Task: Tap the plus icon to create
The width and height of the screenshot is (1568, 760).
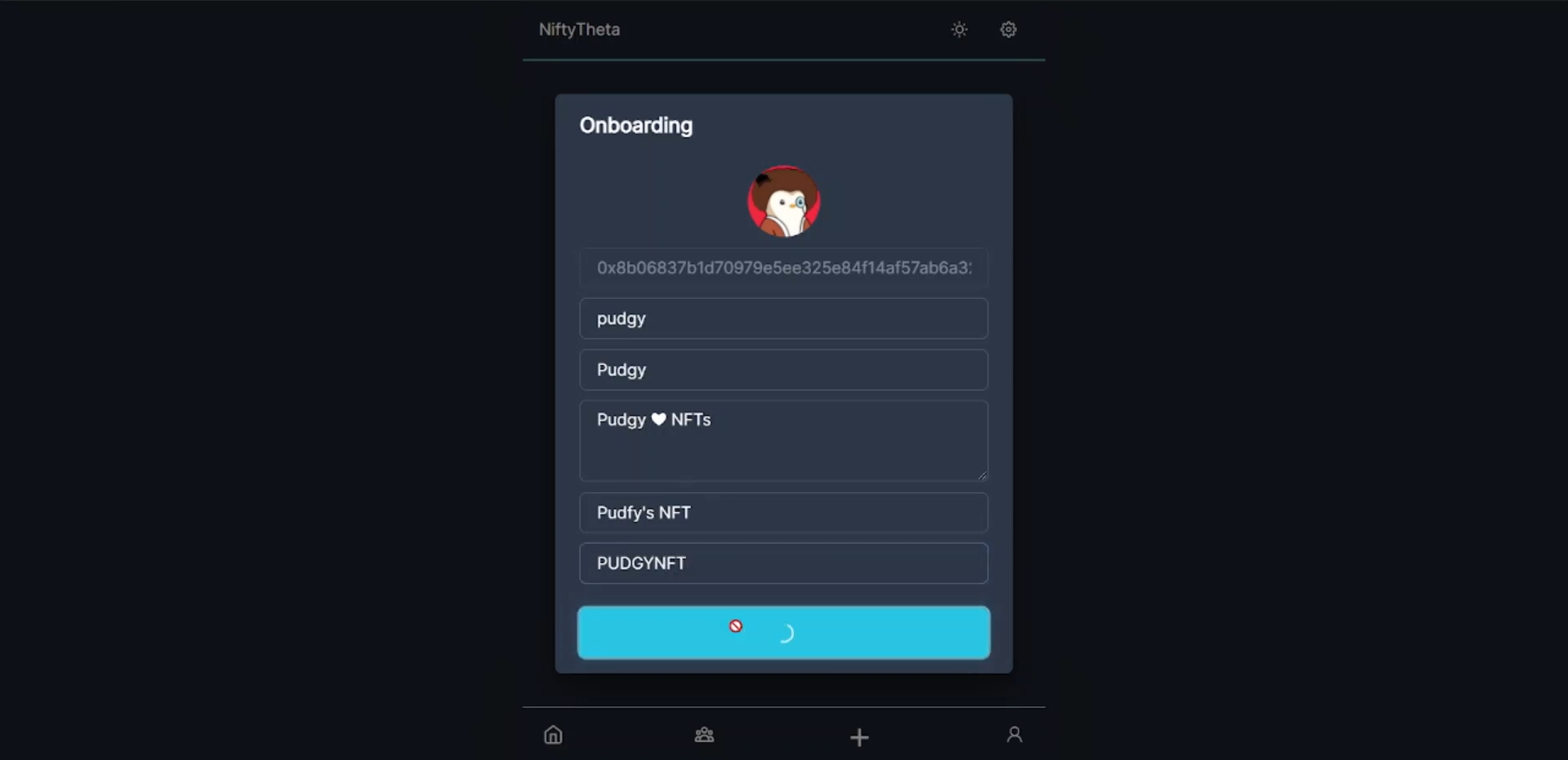Action: pos(859,737)
